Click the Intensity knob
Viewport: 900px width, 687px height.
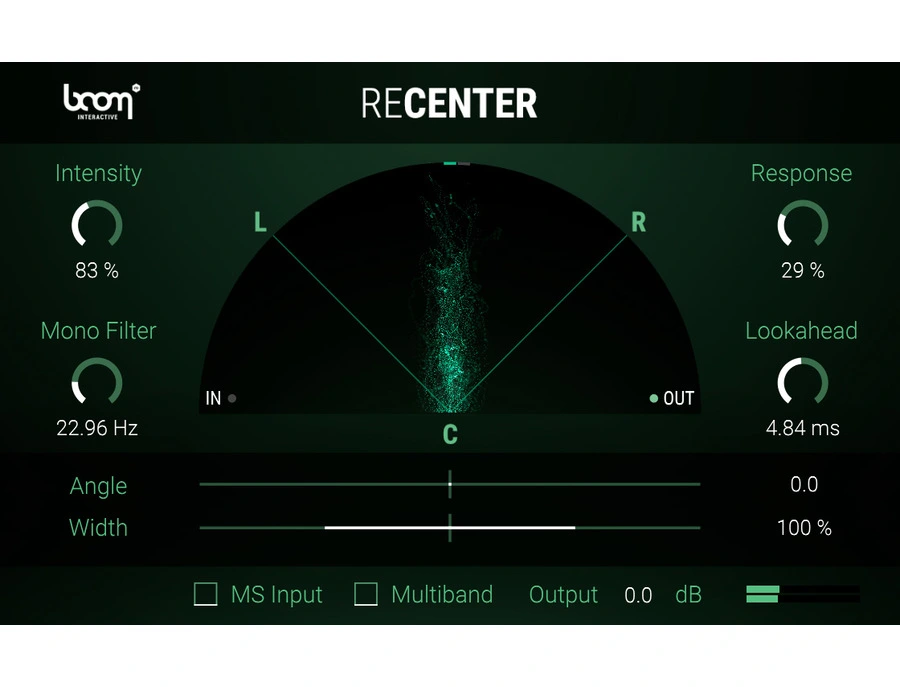coord(97,224)
